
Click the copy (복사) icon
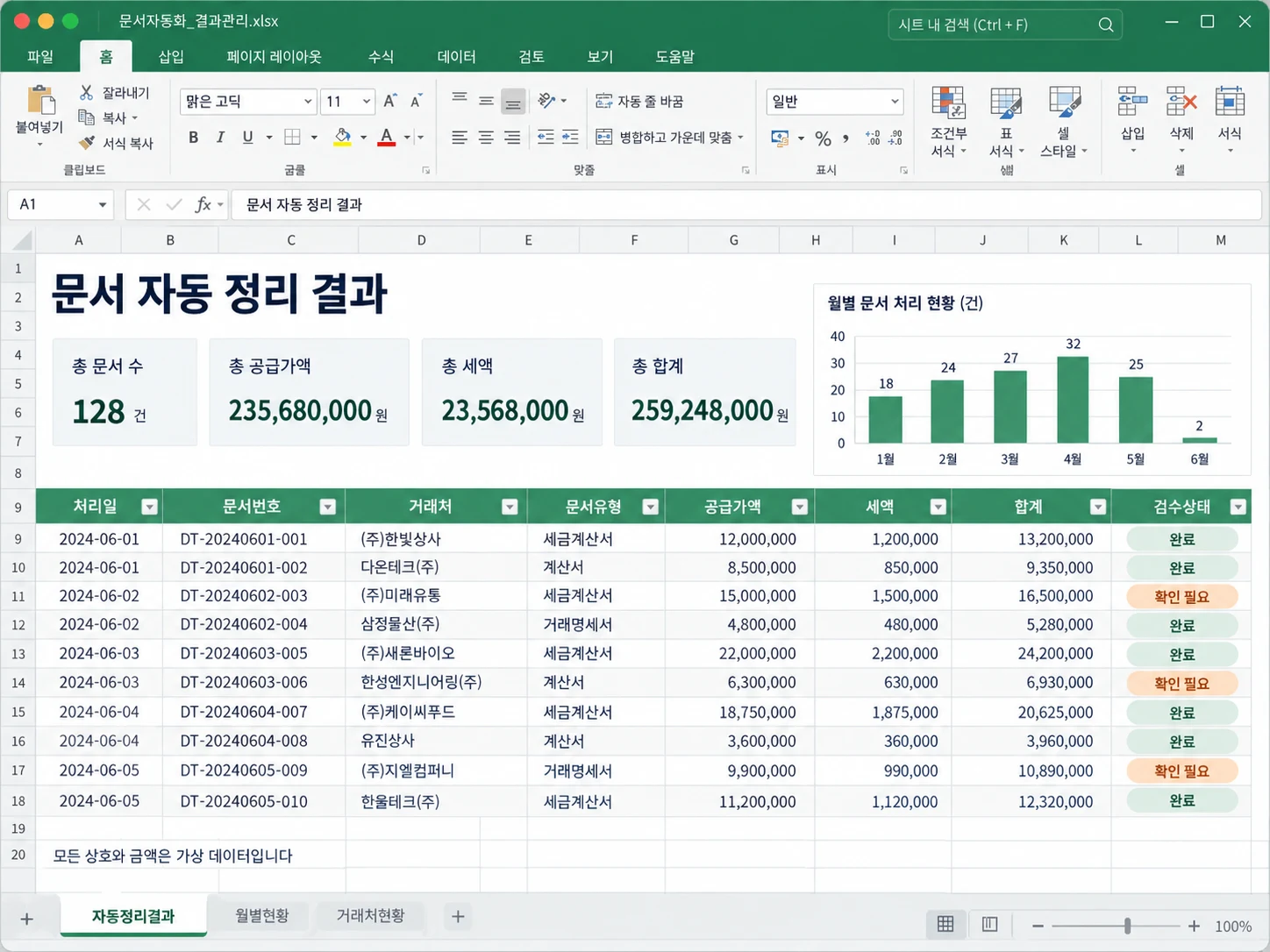(x=86, y=117)
